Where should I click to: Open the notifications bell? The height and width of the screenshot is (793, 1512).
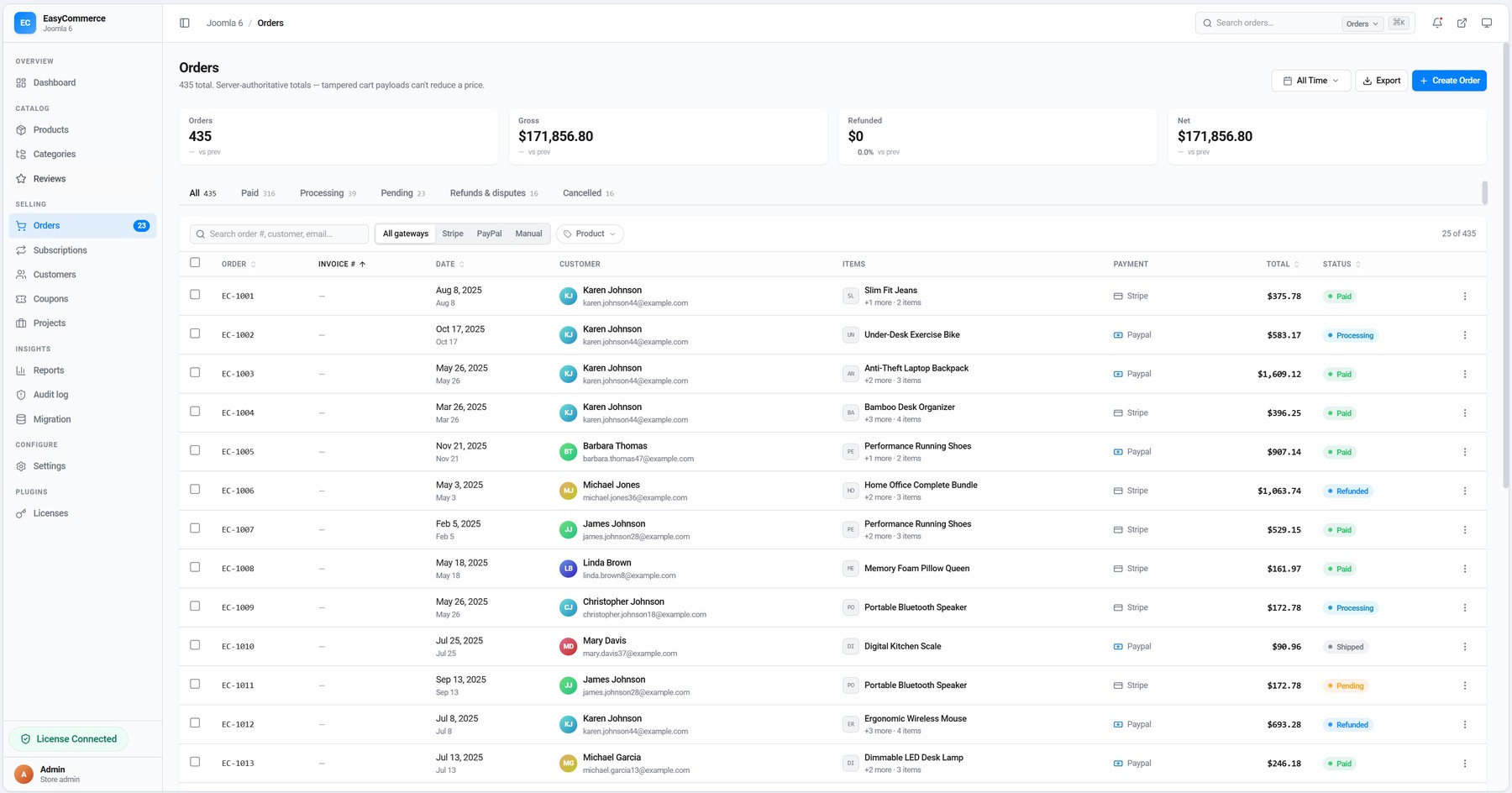click(x=1437, y=23)
